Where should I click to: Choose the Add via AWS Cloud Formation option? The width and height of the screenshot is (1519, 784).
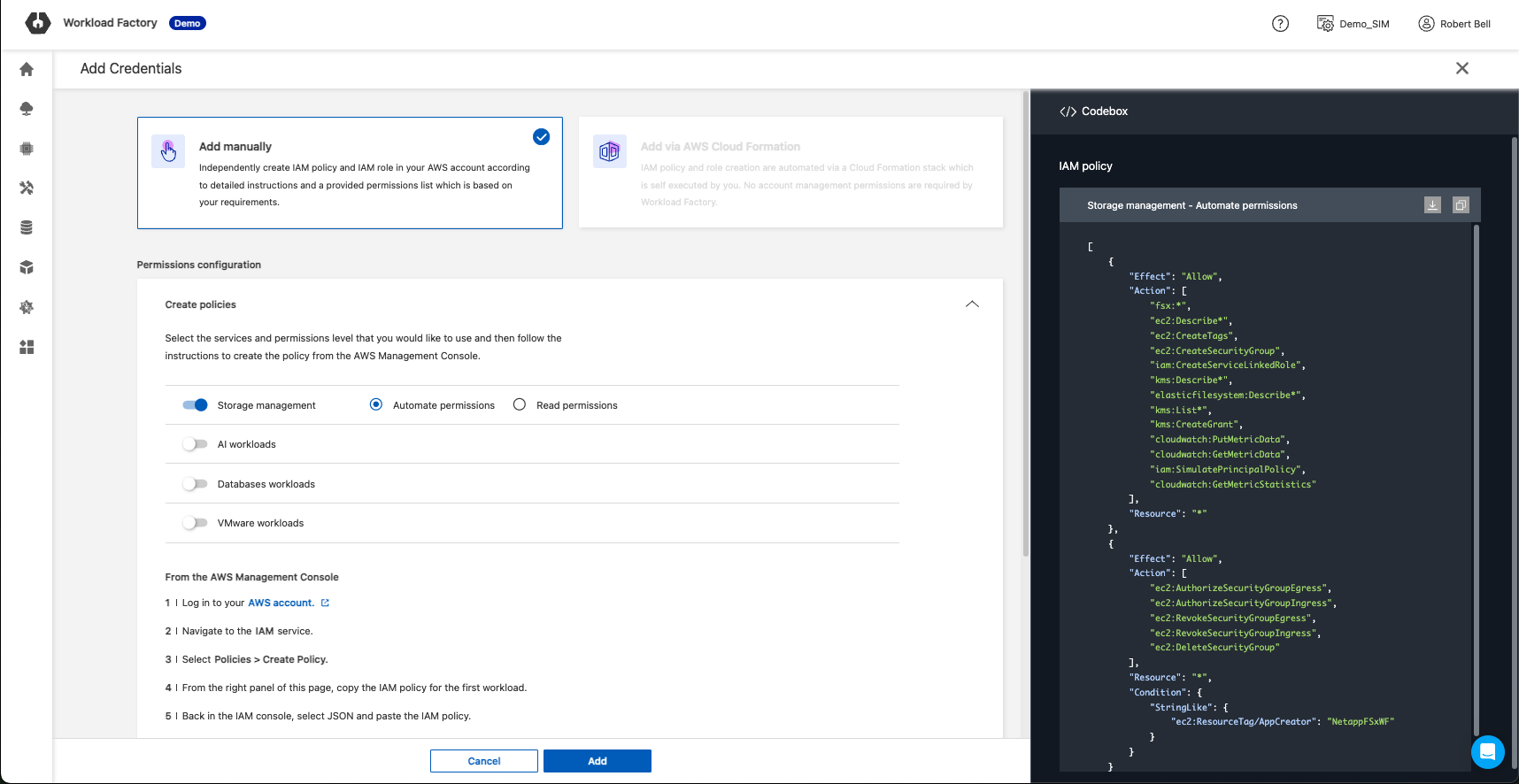tap(790, 173)
